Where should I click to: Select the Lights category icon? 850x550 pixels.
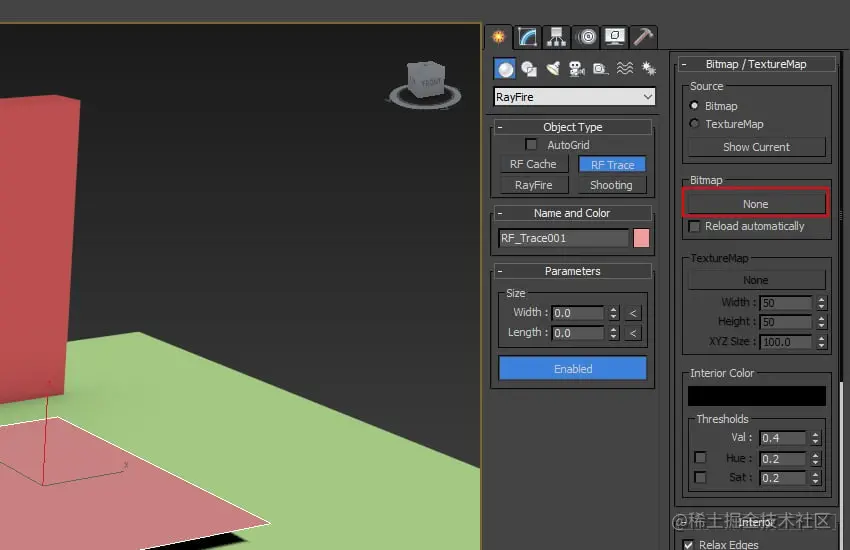(553, 69)
